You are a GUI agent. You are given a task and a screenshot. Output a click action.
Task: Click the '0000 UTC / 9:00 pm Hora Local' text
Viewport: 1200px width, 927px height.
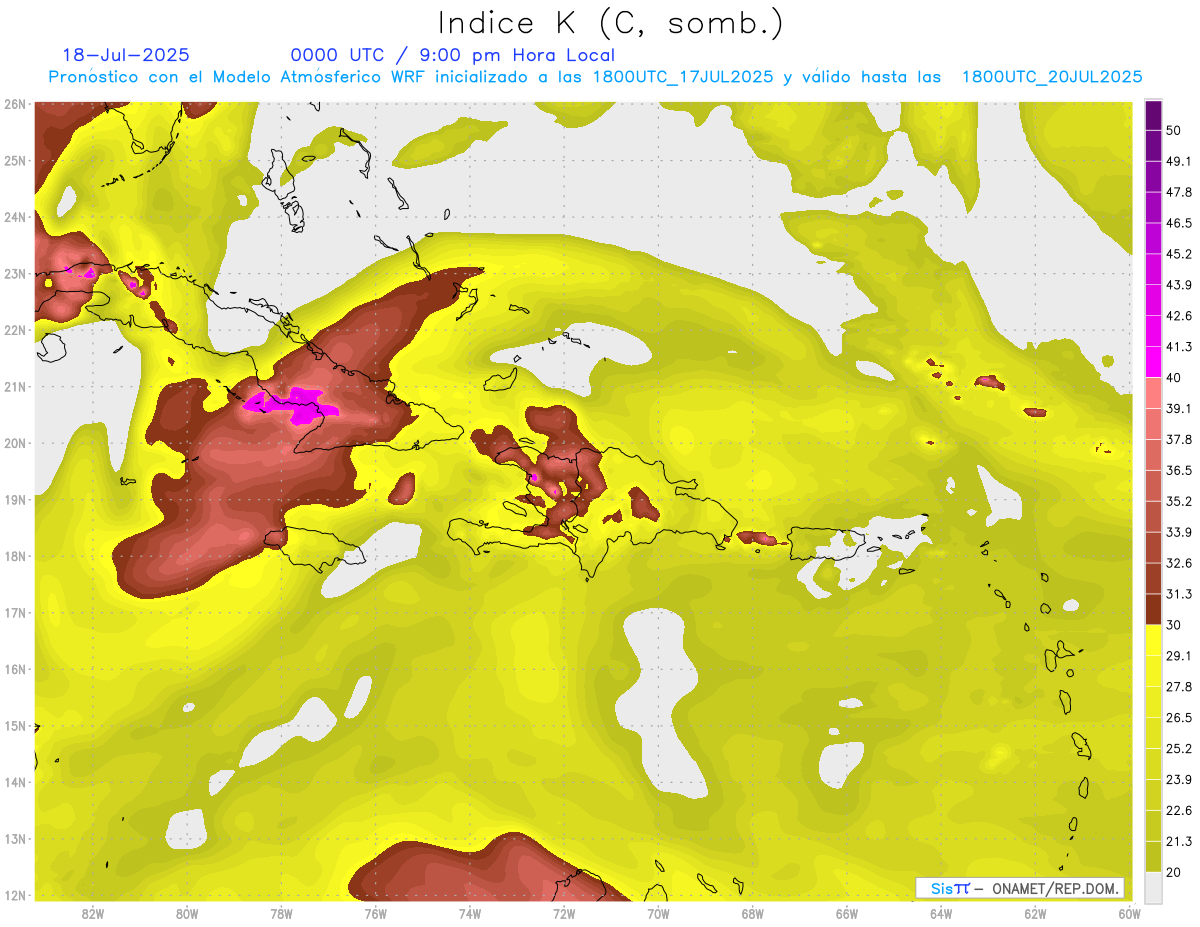[x=453, y=55]
